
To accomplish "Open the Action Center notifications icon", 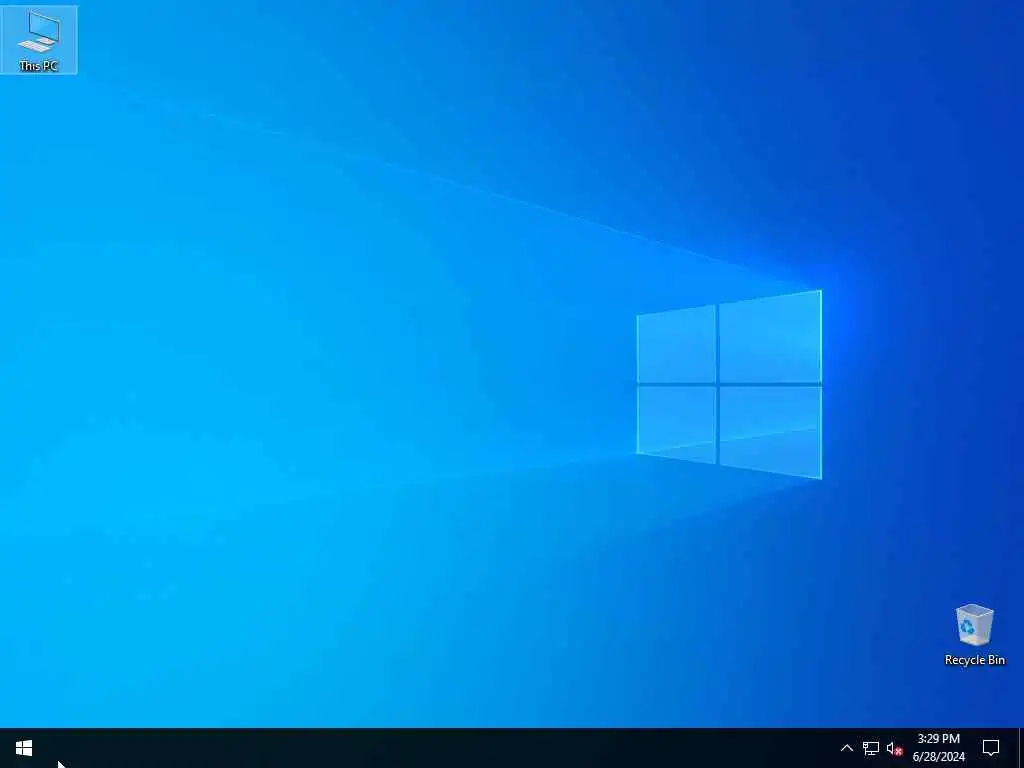I will pos(991,748).
